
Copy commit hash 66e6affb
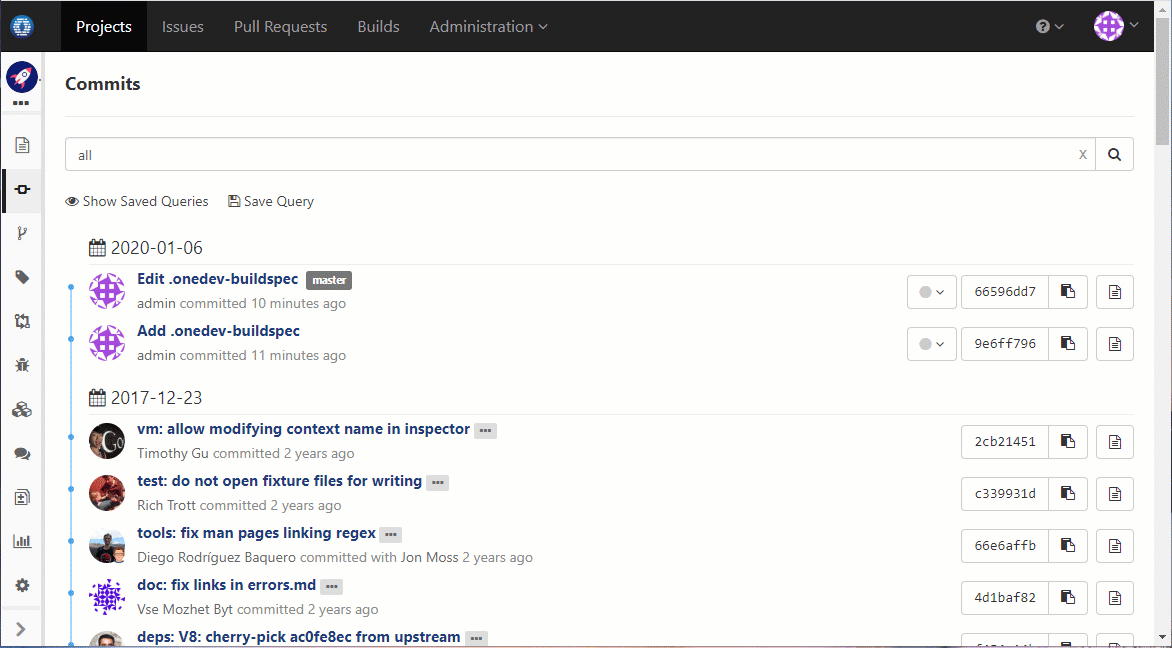1068,546
